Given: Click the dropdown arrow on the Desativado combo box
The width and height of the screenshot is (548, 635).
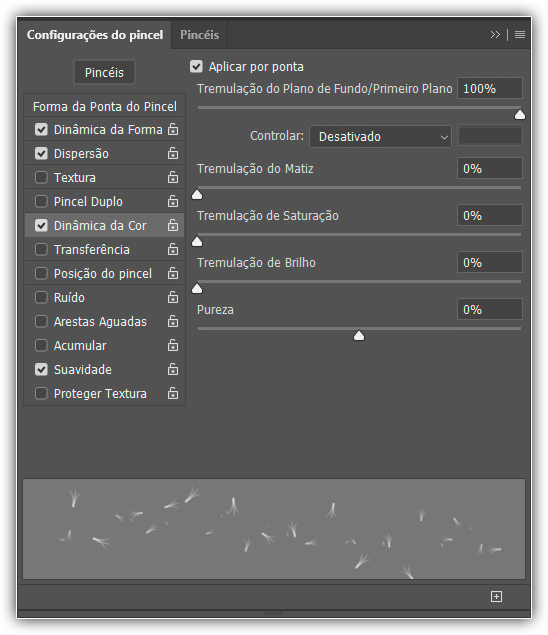Looking at the screenshot, I should tap(444, 137).
